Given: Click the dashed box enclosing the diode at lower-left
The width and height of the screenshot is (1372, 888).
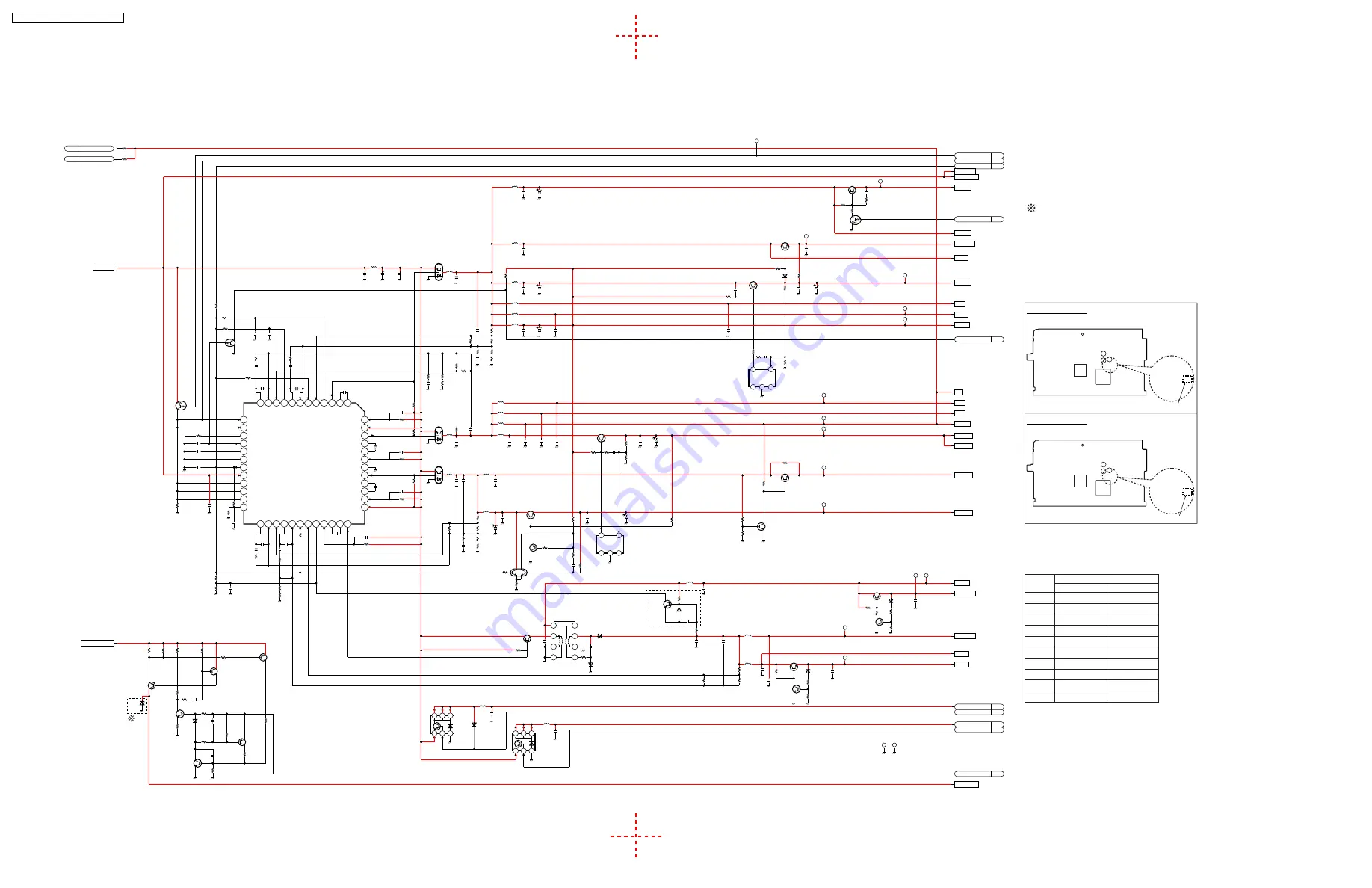Looking at the screenshot, I should (x=137, y=706).
